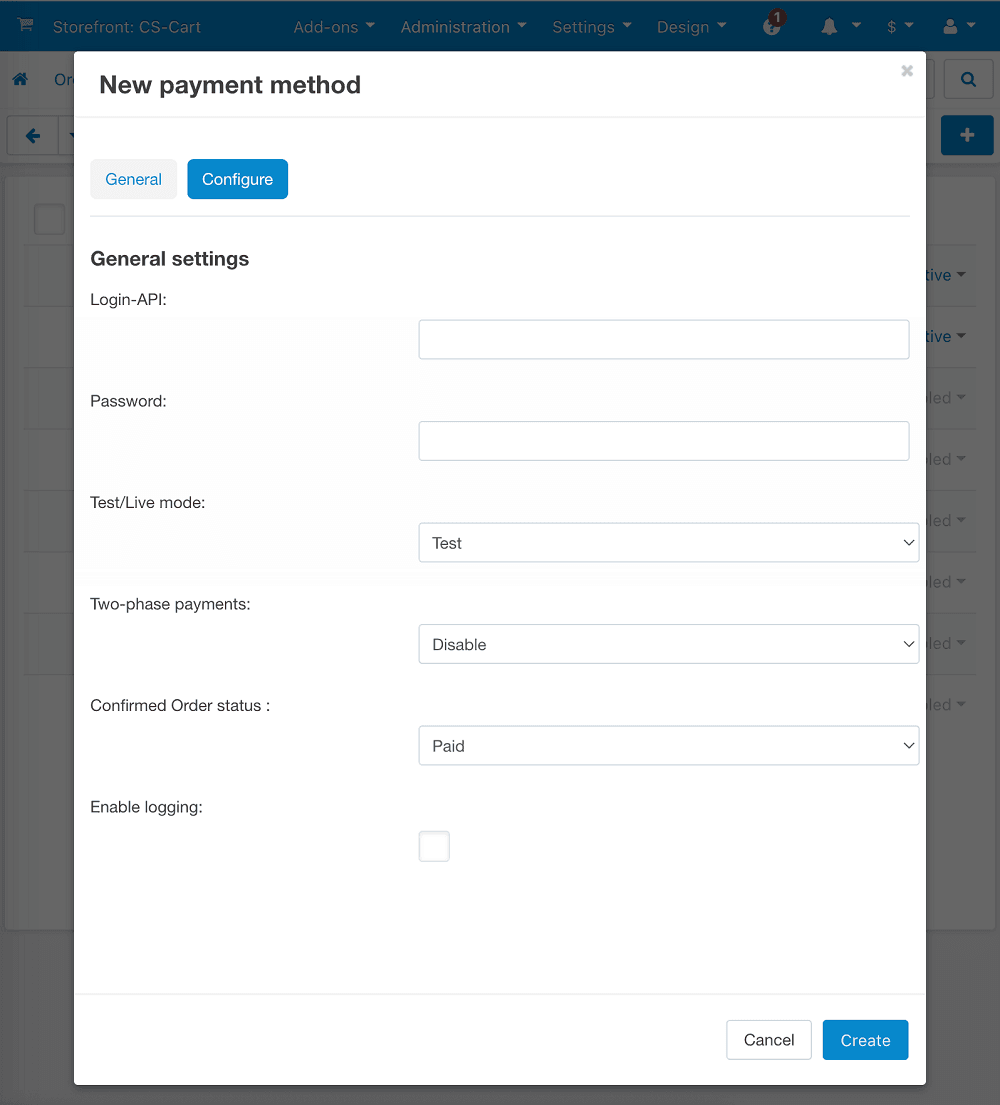Switch to the General tab
The height and width of the screenshot is (1105, 1000).
click(x=133, y=179)
